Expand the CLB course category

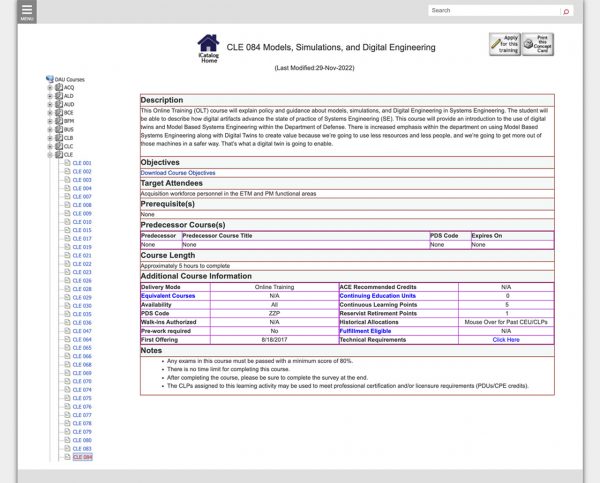coord(50,138)
